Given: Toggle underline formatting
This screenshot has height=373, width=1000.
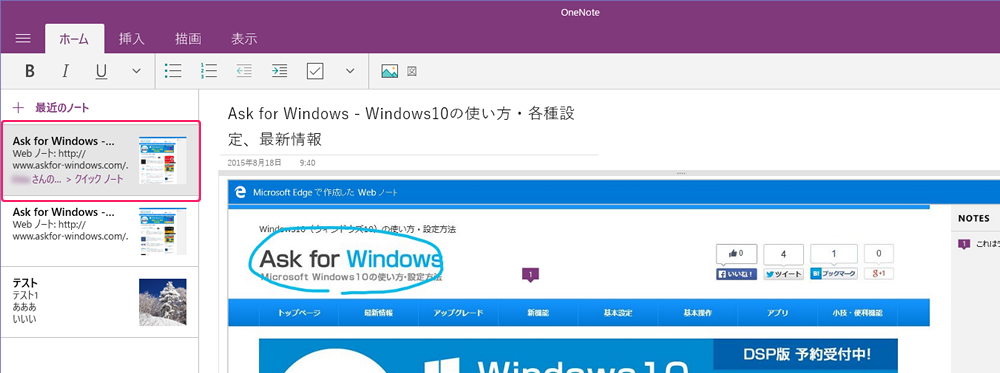Looking at the screenshot, I should tap(101, 71).
